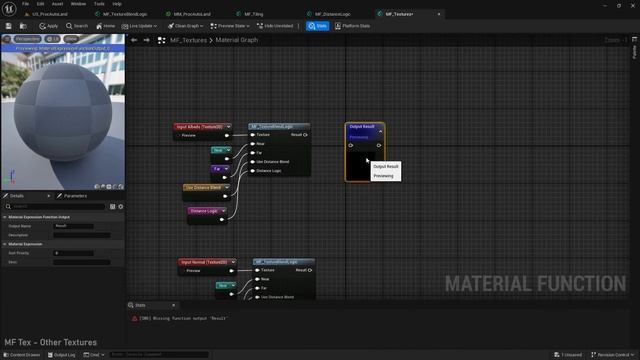Open the viewport Show button
Viewport: 640px width, 360px height.
71,39
